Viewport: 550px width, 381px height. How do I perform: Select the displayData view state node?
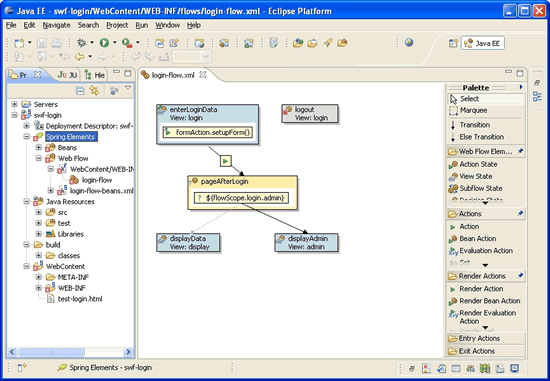pyautogui.click(x=188, y=243)
